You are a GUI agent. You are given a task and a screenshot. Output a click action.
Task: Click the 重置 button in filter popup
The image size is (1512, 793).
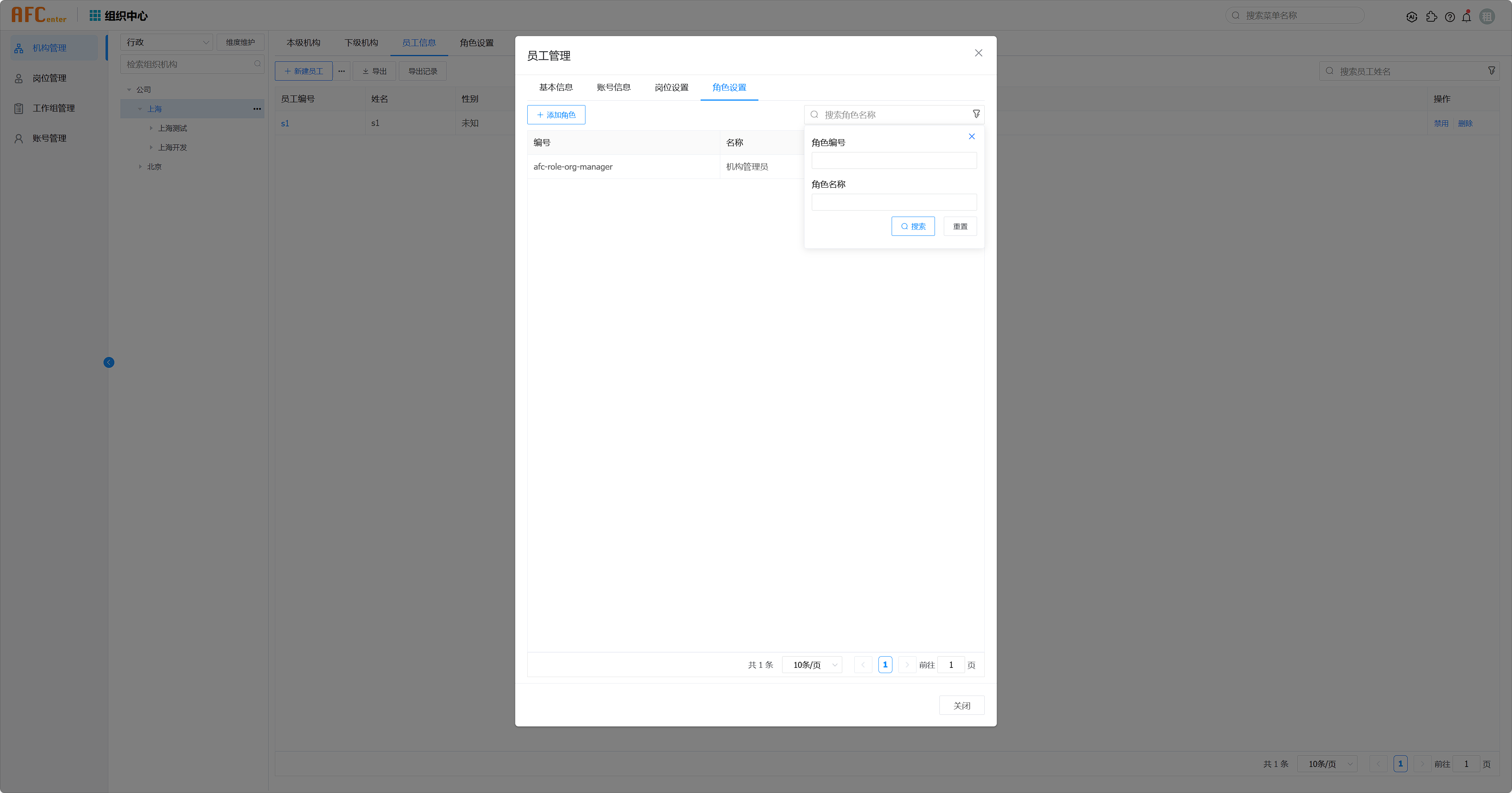pos(960,226)
